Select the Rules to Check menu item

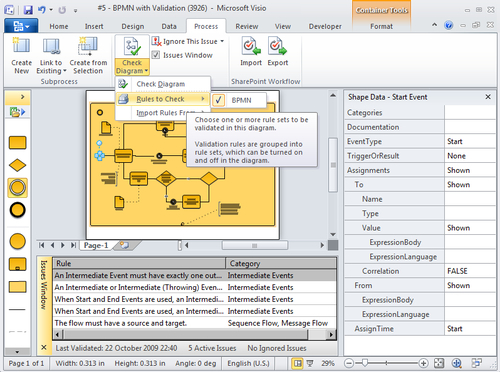[x=163, y=99]
